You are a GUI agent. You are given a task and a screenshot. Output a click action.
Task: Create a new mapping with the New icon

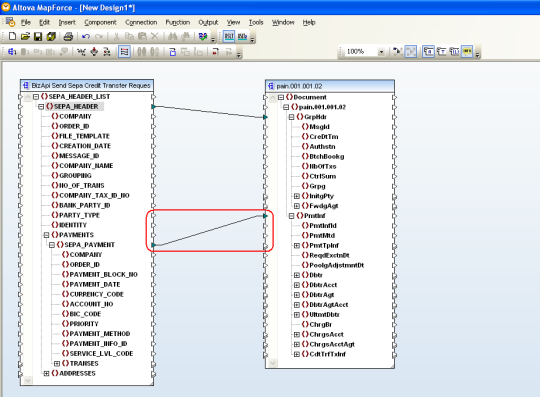pos(12,36)
